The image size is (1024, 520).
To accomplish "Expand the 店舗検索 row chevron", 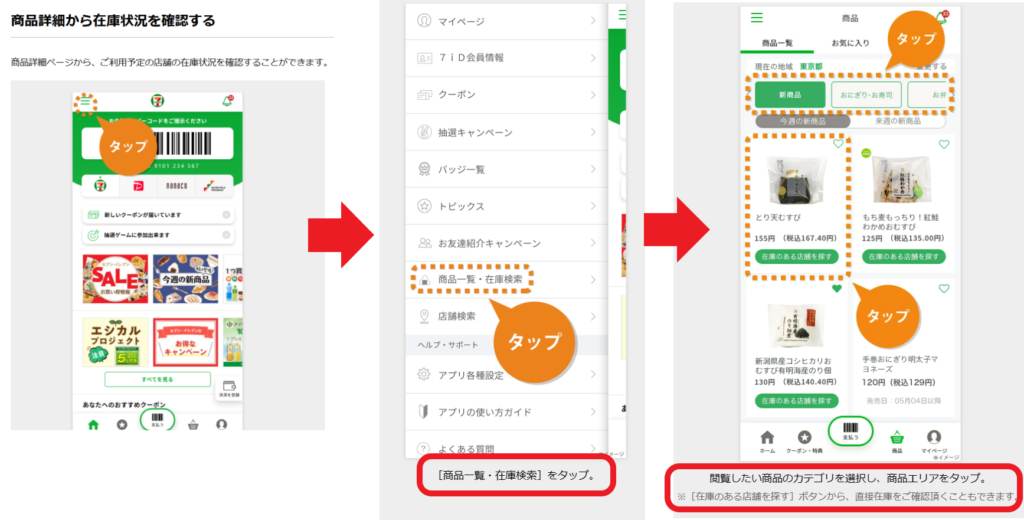I will pyautogui.click(x=592, y=316).
